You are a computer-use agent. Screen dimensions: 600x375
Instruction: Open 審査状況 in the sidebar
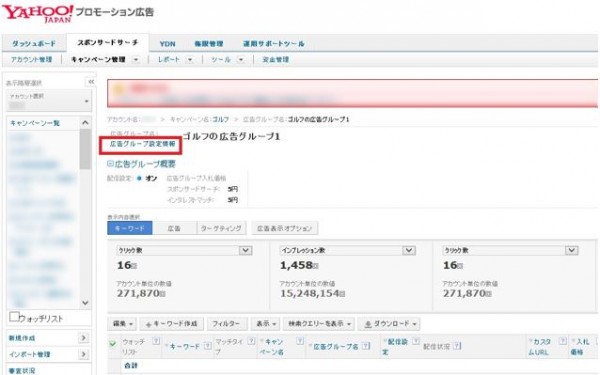click(x=22, y=370)
